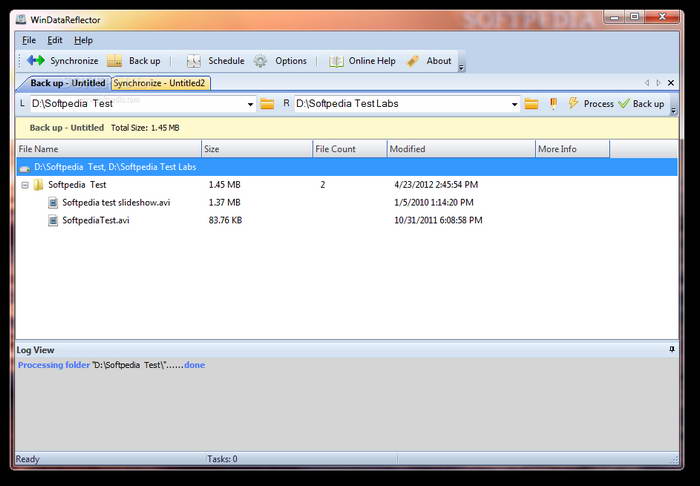Click the 1.37 MB size cell
700x486 pixels.
(x=225, y=203)
